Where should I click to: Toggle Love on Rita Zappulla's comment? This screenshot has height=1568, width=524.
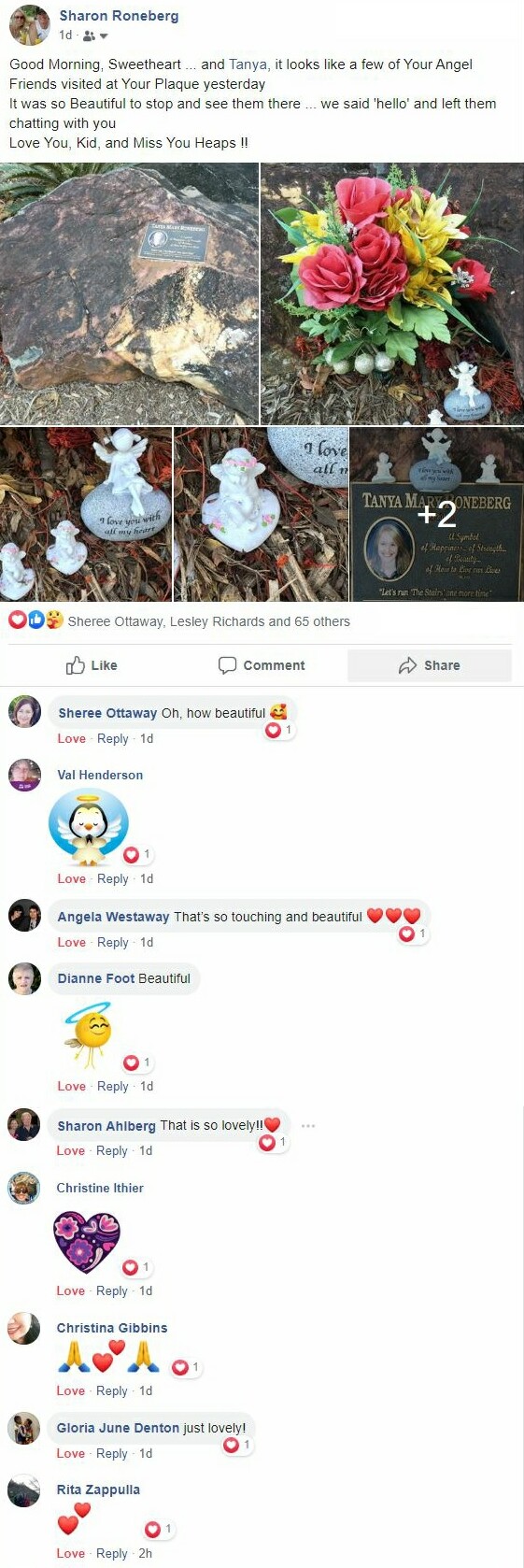(x=70, y=1553)
